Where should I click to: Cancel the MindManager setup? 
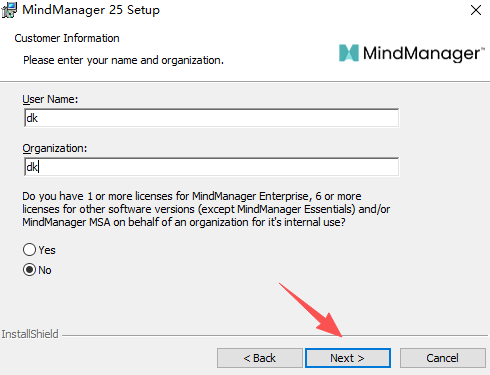pos(443,358)
